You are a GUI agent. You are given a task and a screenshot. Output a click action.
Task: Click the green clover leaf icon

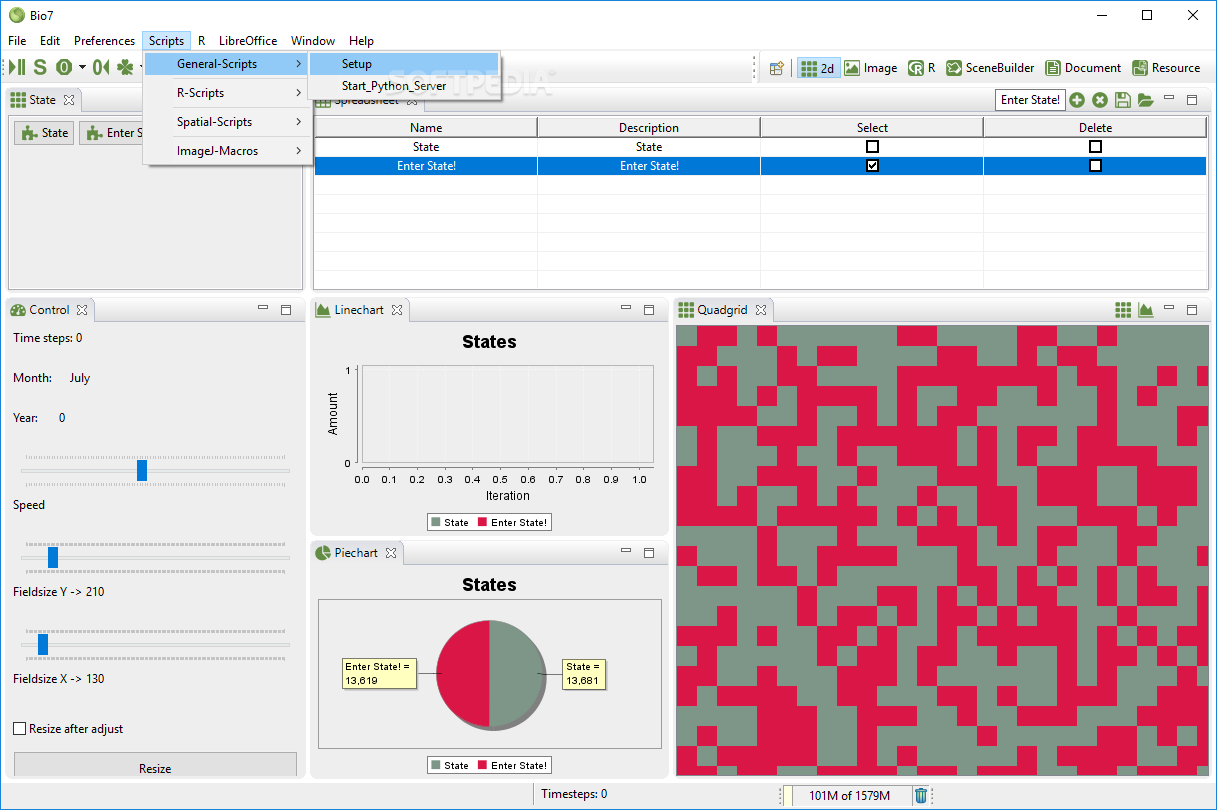[x=125, y=67]
